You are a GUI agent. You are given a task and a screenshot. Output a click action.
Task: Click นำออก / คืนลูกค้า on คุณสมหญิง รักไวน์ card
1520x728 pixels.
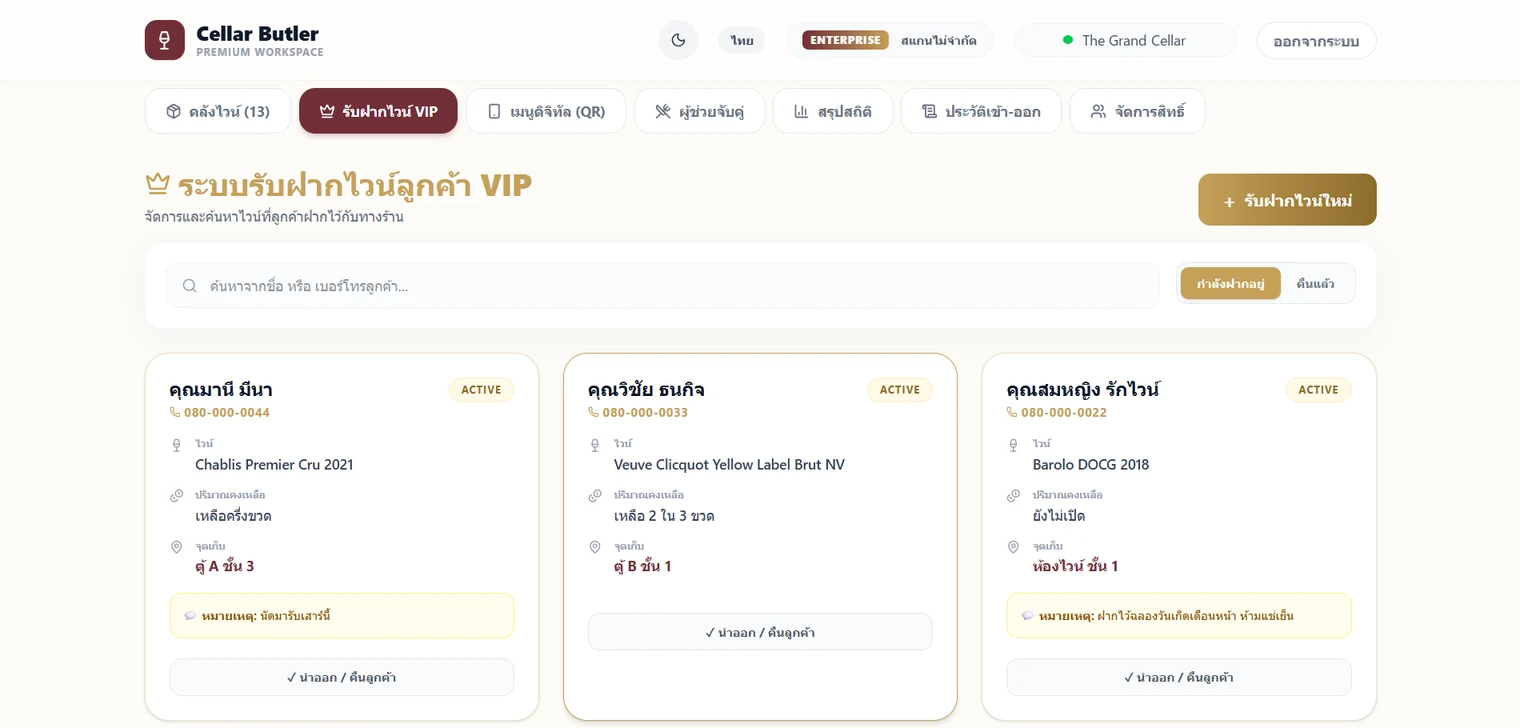pos(1179,677)
